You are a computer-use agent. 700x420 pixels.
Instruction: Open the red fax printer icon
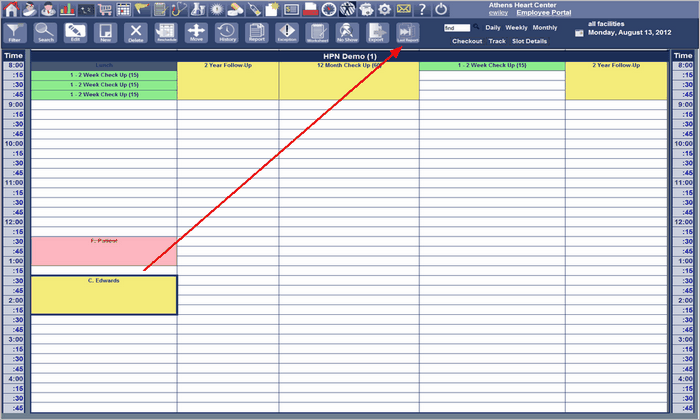pyautogui.click(x=310, y=9)
